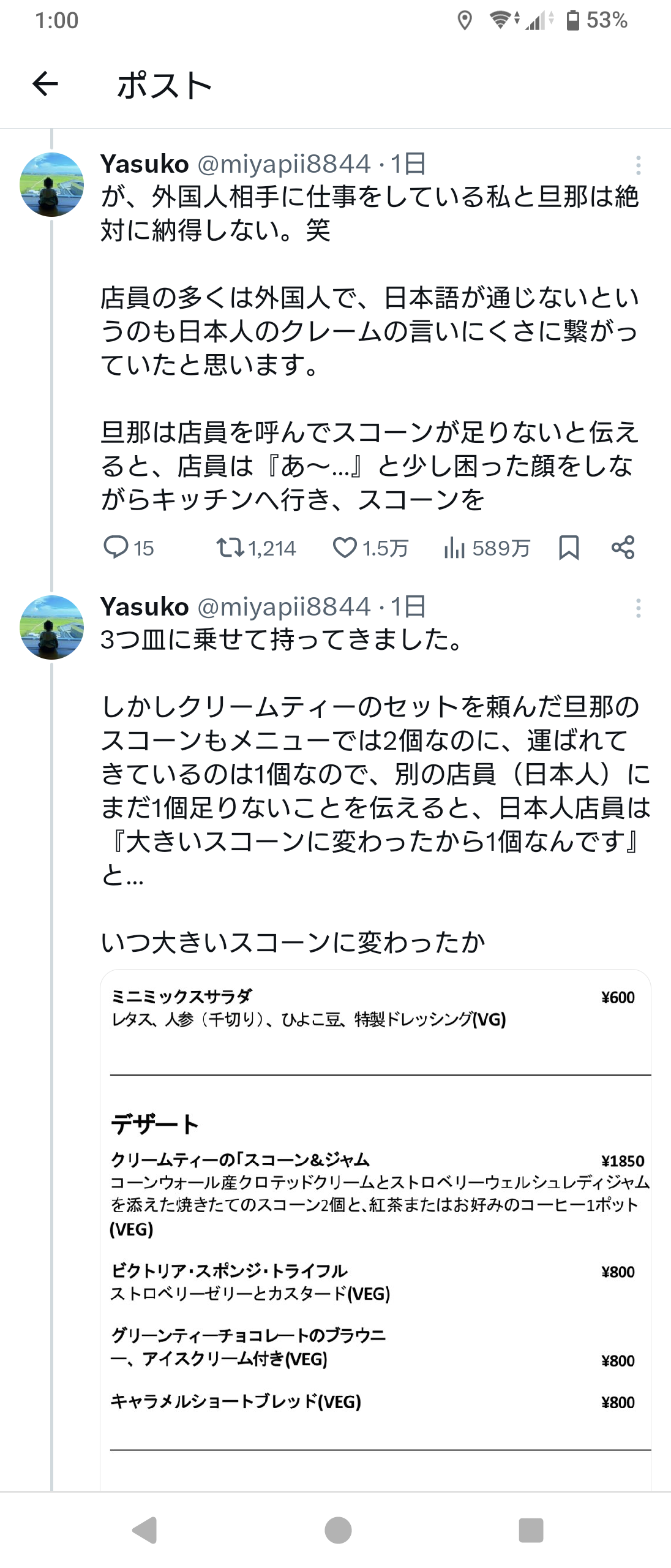Open Yasuko's name in second post

click(x=144, y=607)
